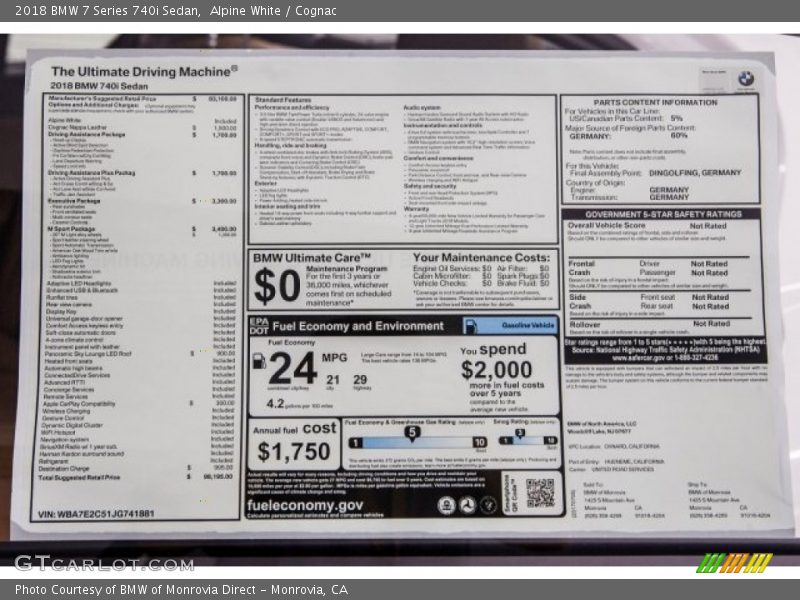Click the greenhouse gas rating marker showing 5
Viewport: 800px width, 600px height.
tap(412, 433)
